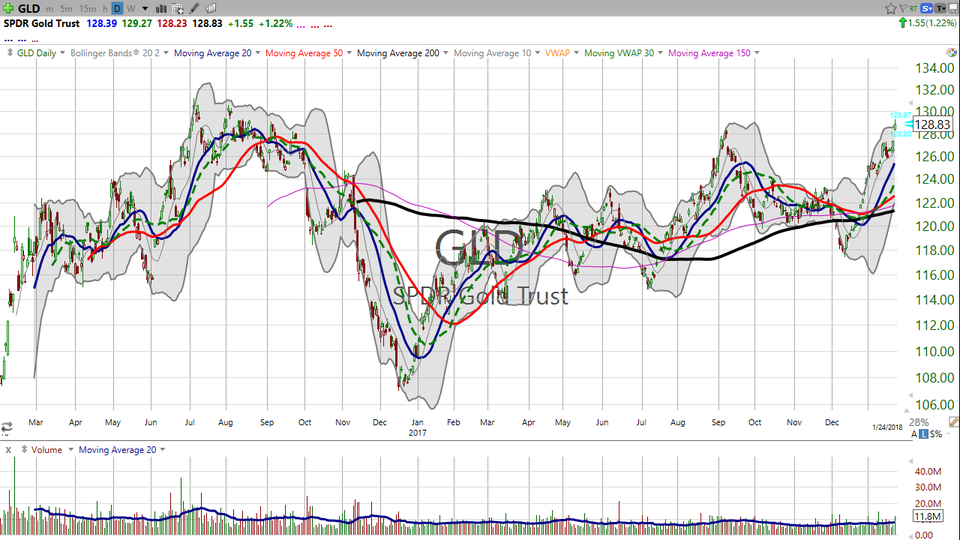Image resolution: width=960 pixels, height=540 pixels.
Task: Expand the Moving Average 150 dropdown
Action: pos(757,53)
